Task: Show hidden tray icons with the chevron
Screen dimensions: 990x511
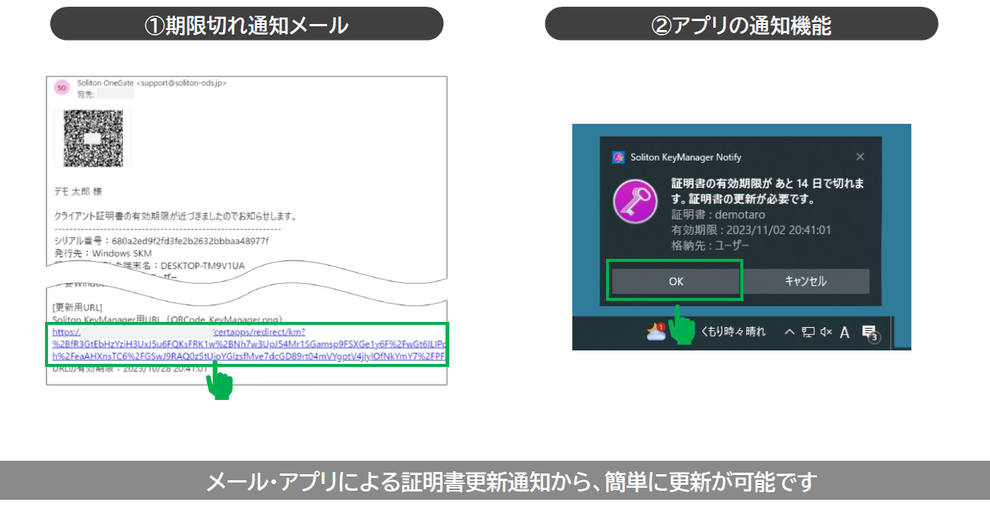Action: pyautogui.click(x=789, y=331)
